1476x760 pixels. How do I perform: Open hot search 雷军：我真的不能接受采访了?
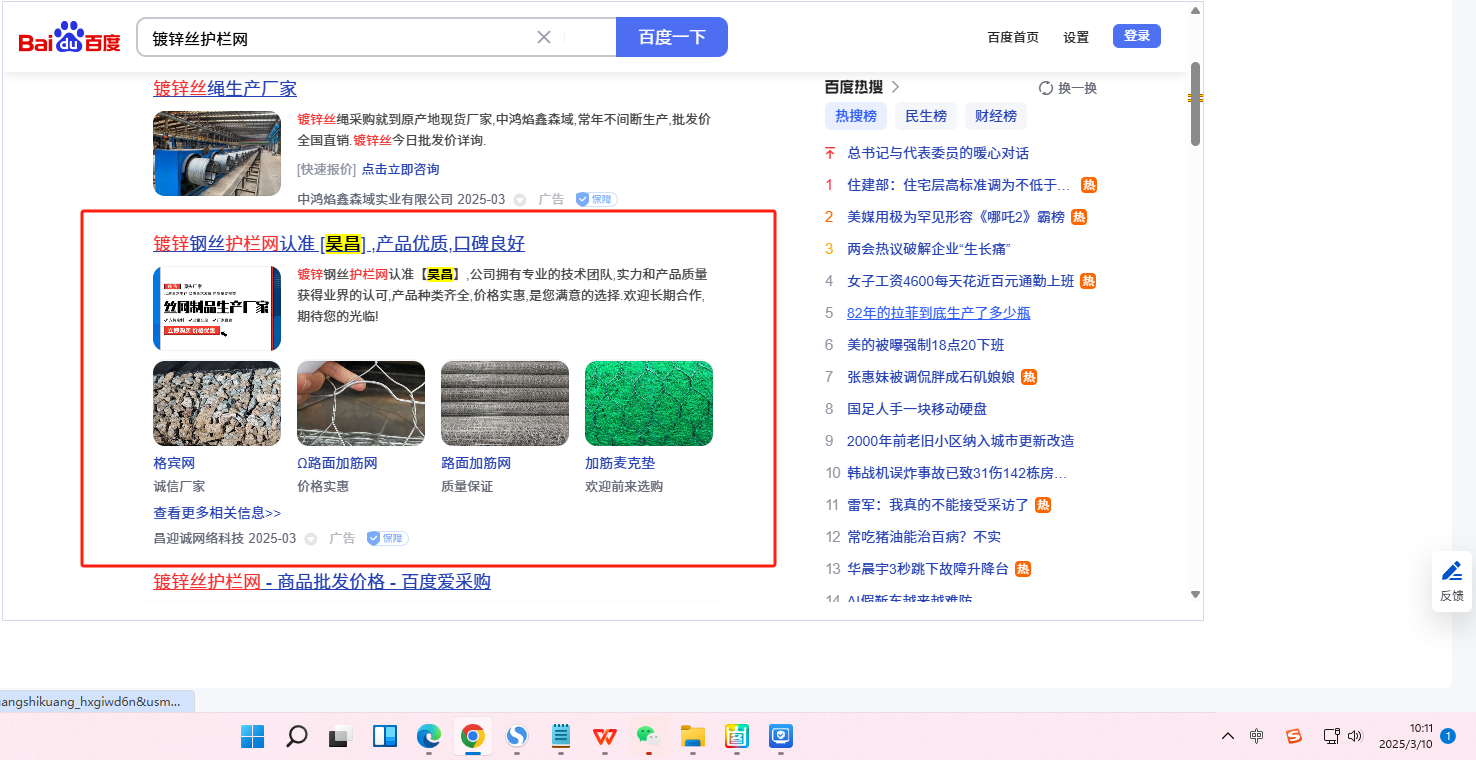pos(938,505)
